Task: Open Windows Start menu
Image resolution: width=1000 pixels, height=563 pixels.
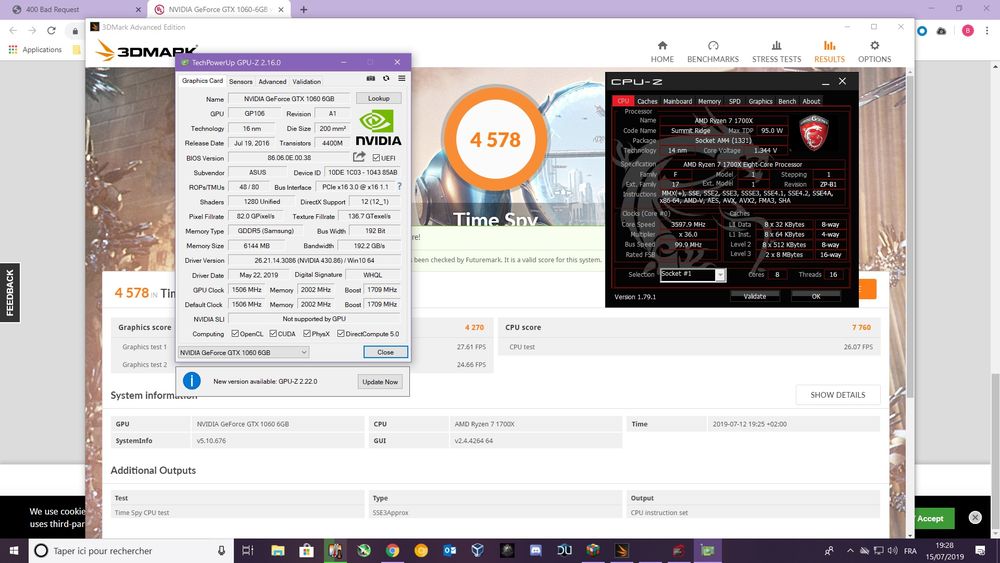Action: click(x=14, y=550)
